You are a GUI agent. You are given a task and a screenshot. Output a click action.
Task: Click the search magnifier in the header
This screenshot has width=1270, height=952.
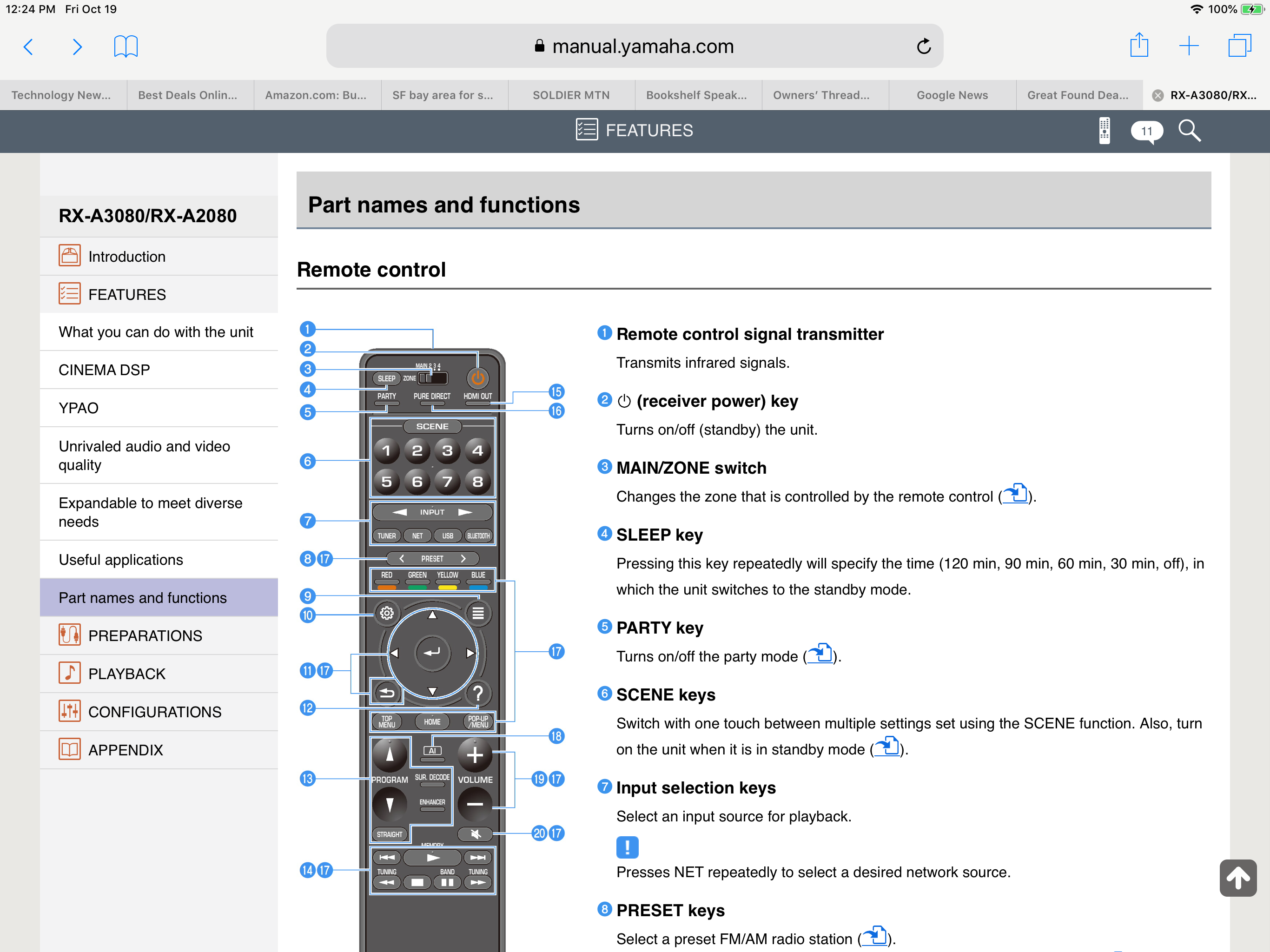[1189, 130]
